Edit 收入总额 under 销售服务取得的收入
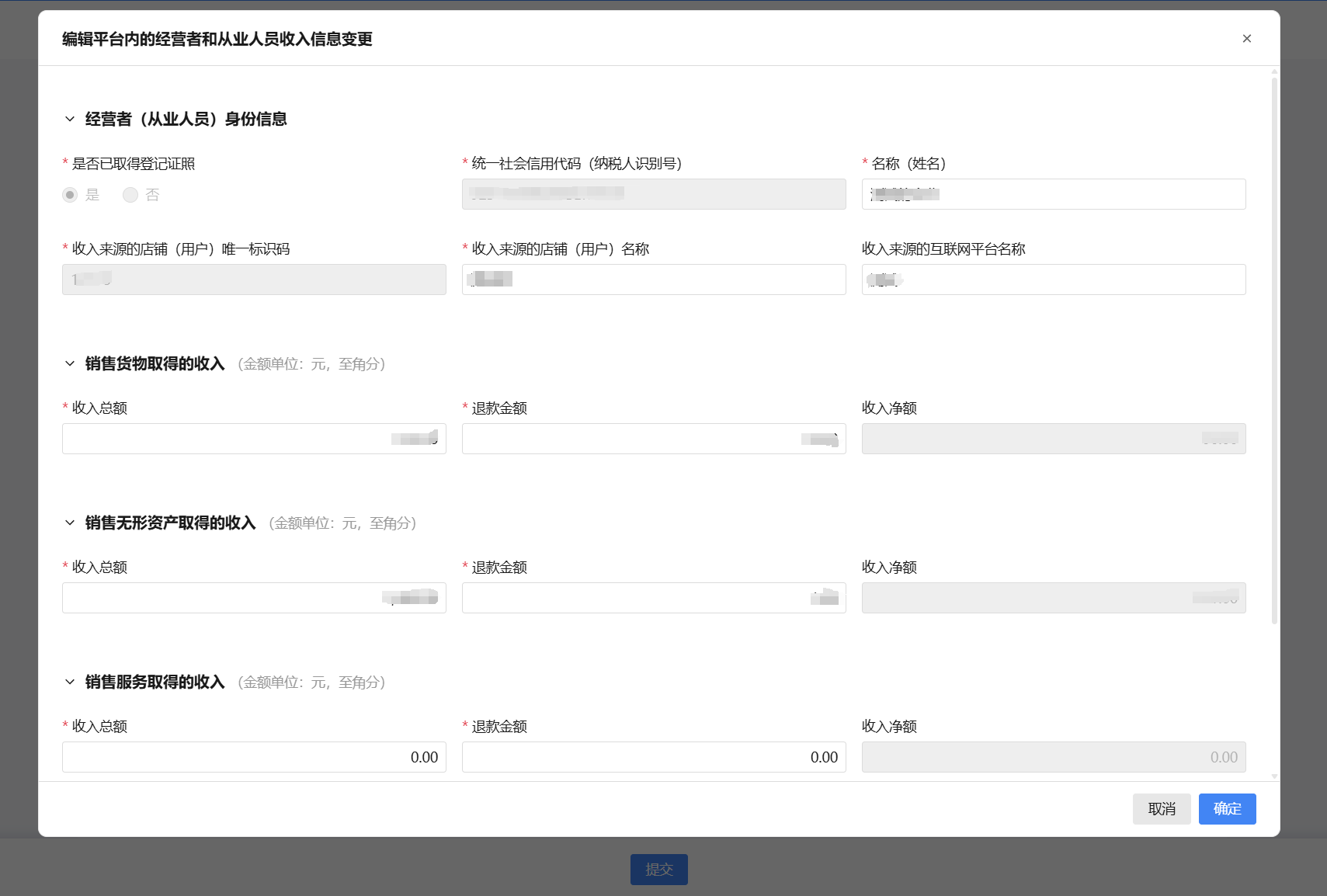 [x=254, y=757]
